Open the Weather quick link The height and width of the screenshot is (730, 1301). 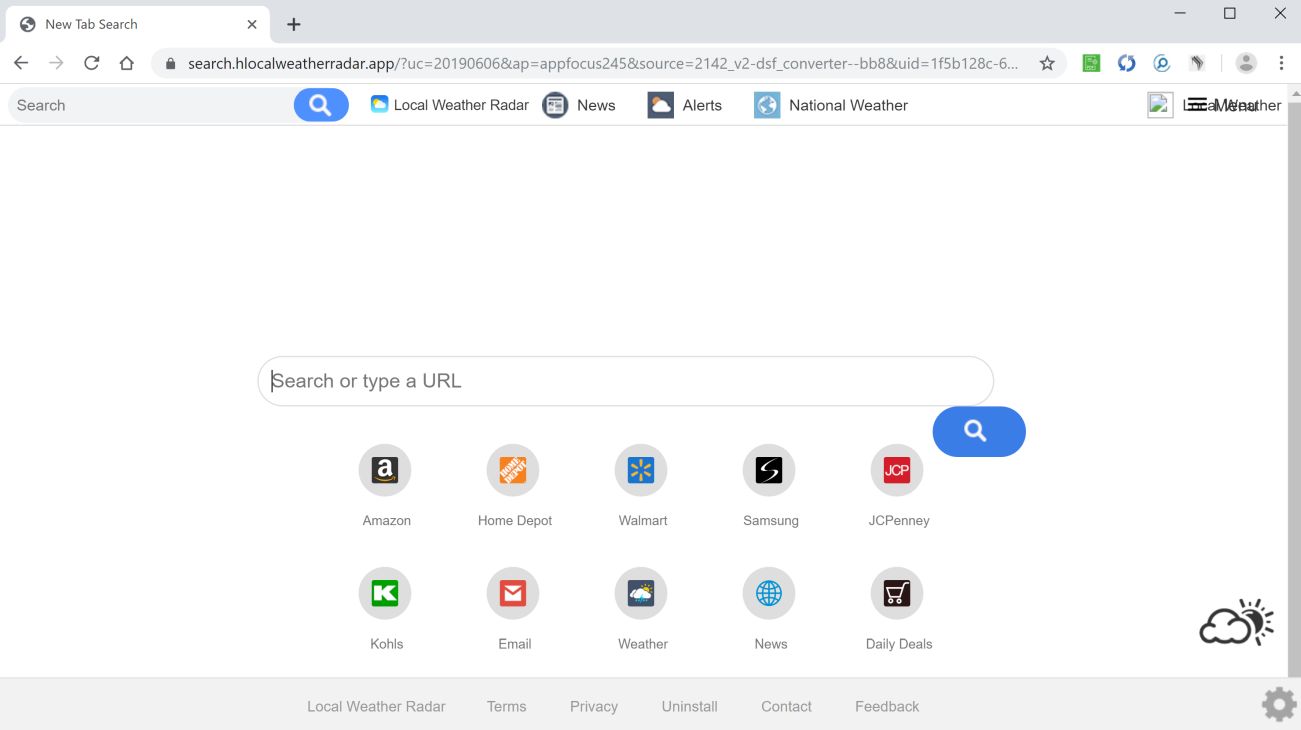(641, 593)
